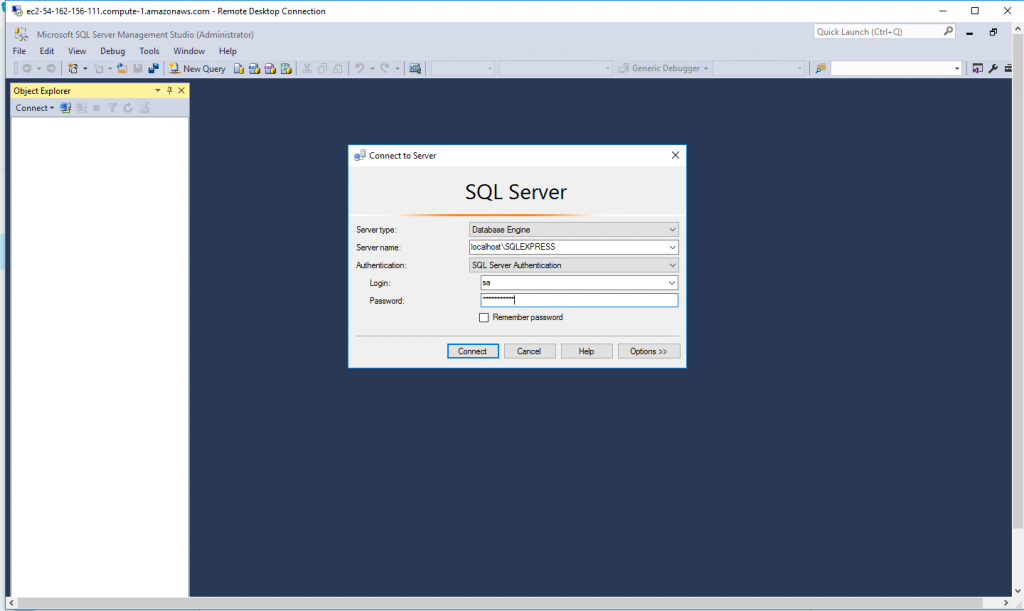This screenshot has width=1024, height=611.
Task: Open the Tools menu
Action: pos(149,51)
